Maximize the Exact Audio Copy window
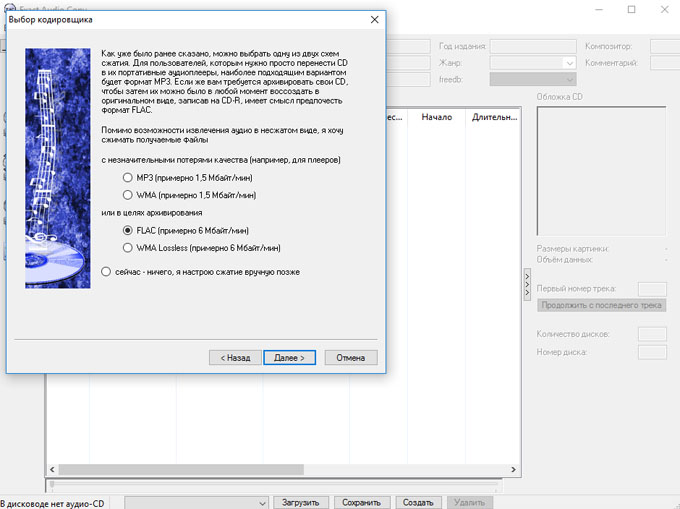Image resolution: width=680 pixels, height=509 pixels. coord(631,9)
